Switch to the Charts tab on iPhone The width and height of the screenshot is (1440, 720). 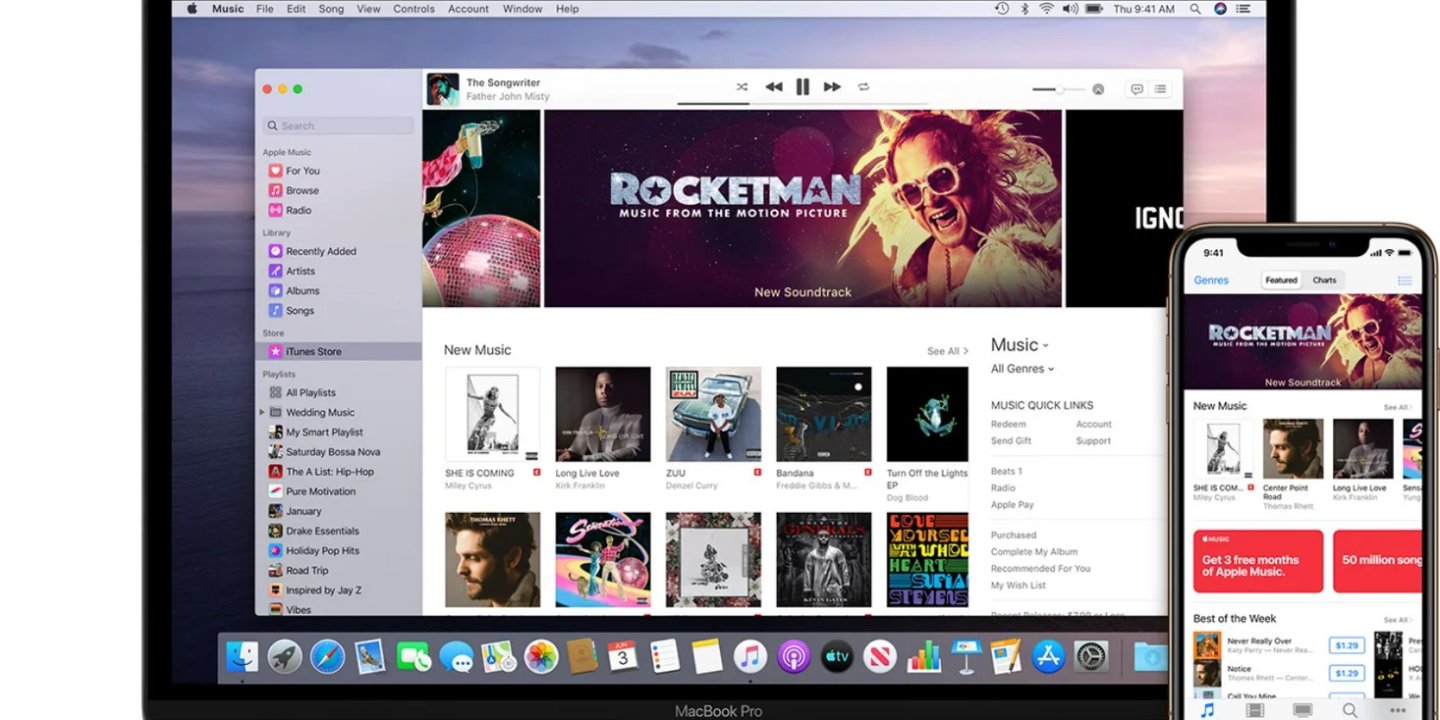[x=1324, y=280]
